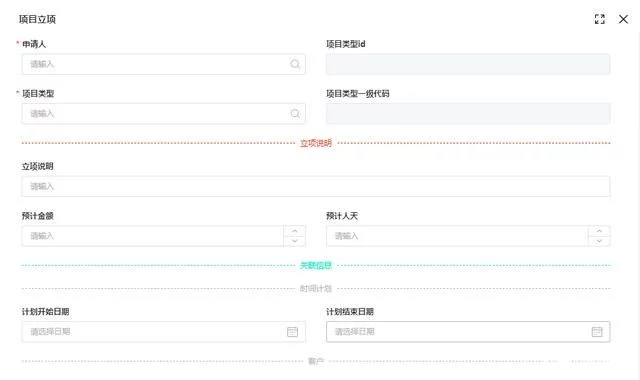Decrease 预计人天 with down arrow
The height and width of the screenshot is (380, 640).
point(599,241)
